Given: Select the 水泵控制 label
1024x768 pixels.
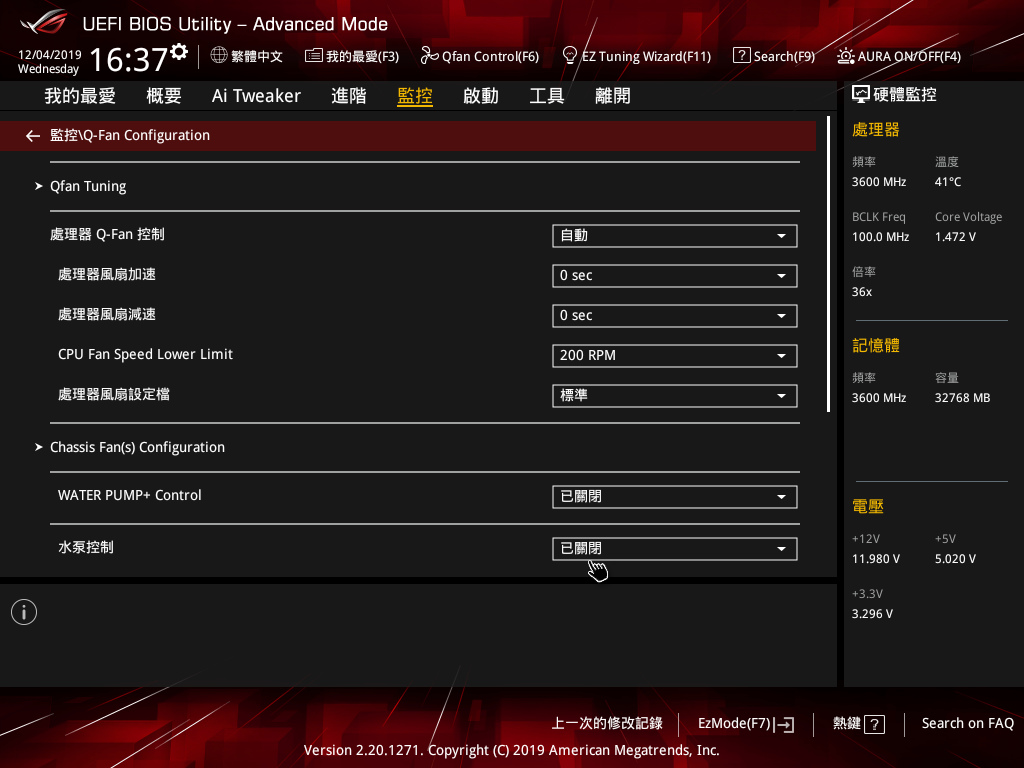Looking at the screenshot, I should pos(86,547).
